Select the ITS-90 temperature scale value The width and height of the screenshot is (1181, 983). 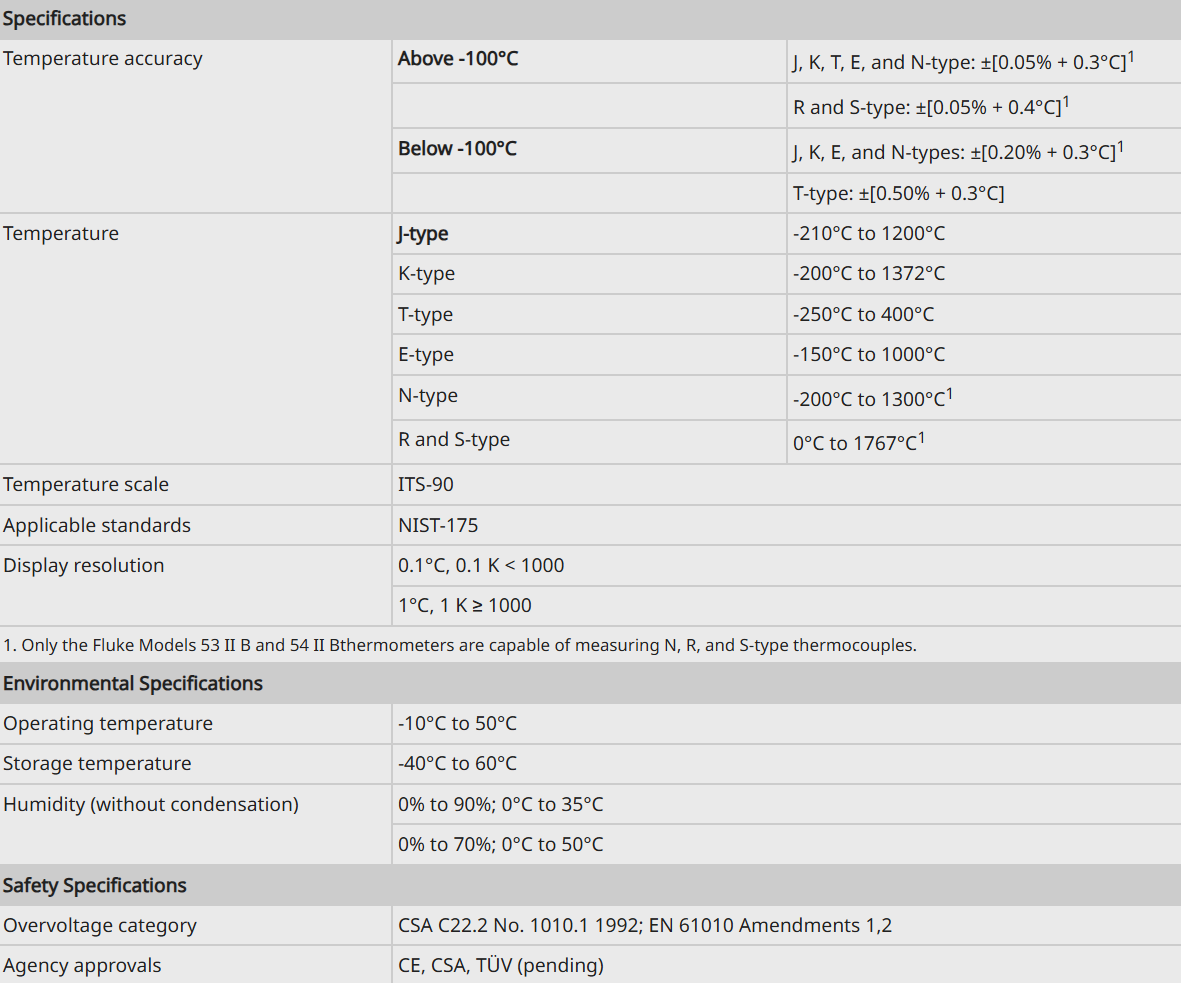(x=426, y=484)
